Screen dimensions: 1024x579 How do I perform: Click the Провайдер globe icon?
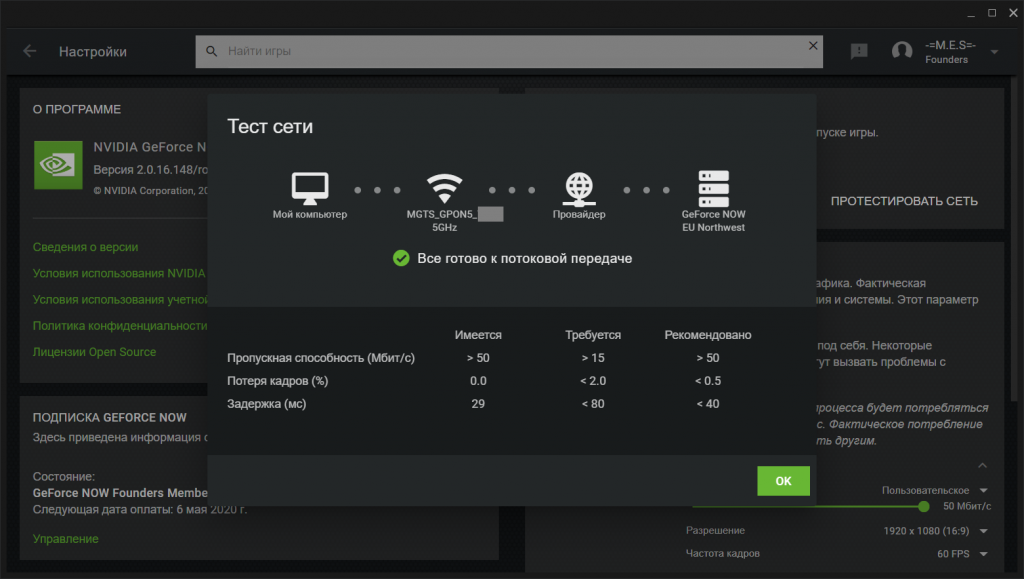click(x=579, y=187)
